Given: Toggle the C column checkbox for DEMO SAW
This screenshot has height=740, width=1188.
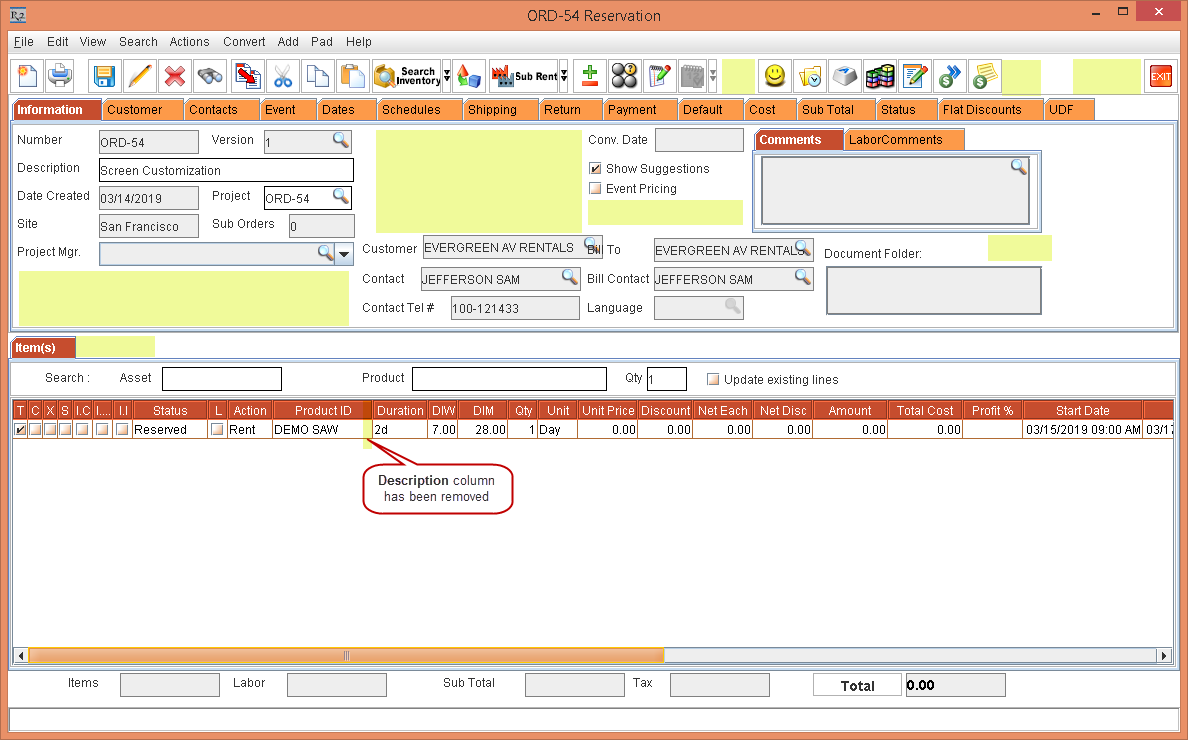Looking at the screenshot, I should pyautogui.click(x=35, y=429).
